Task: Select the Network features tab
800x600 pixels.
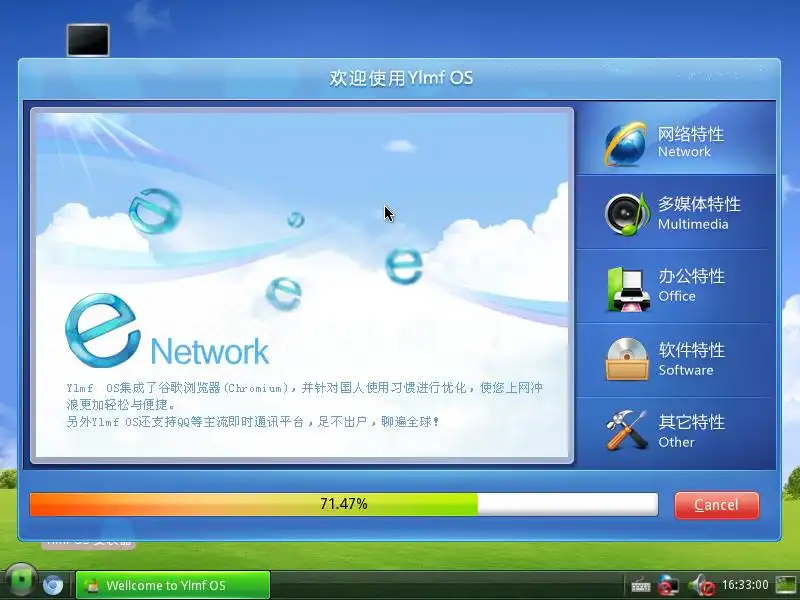Action: (x=676, y=138)
